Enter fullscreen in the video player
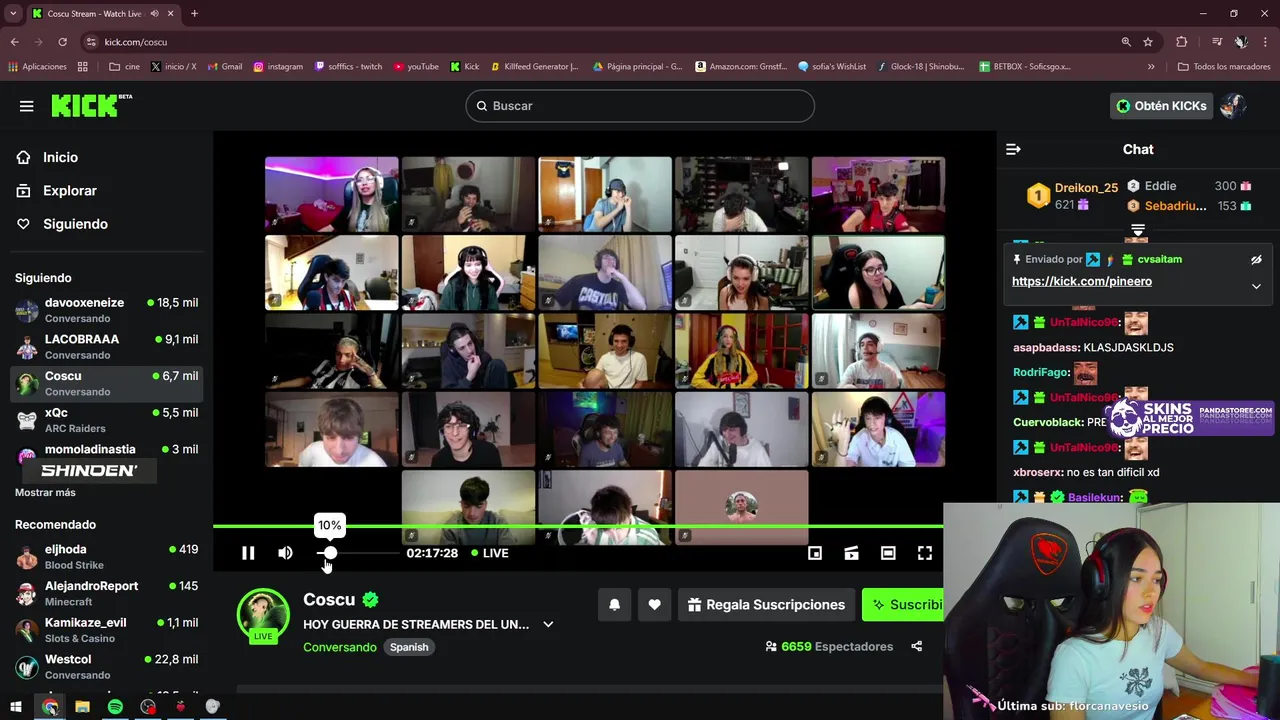 coord(925,553)
